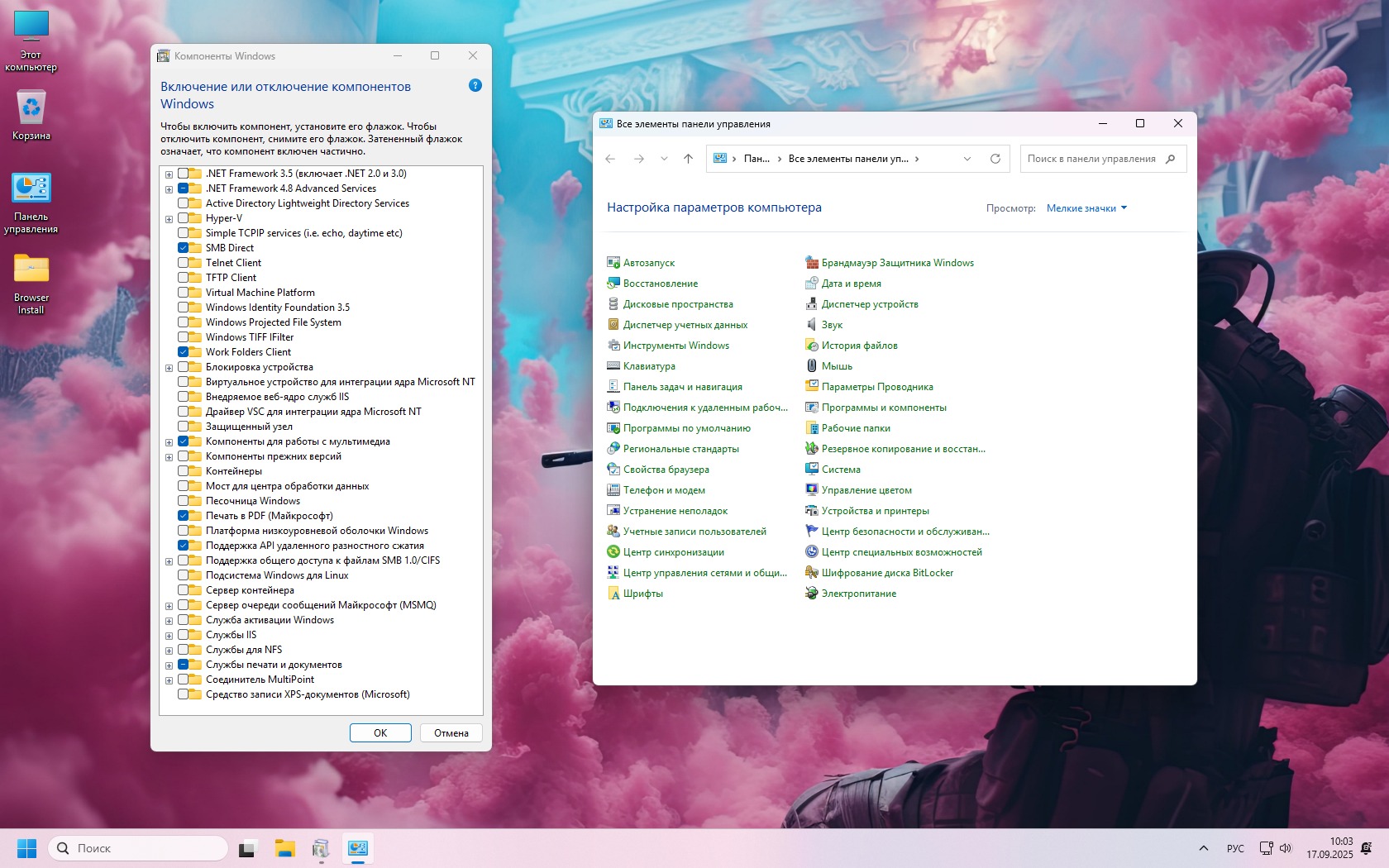Screen dimensions: 1389x868
Task: Open the BitLocker drive encryption icon
Action: point(812,573)
